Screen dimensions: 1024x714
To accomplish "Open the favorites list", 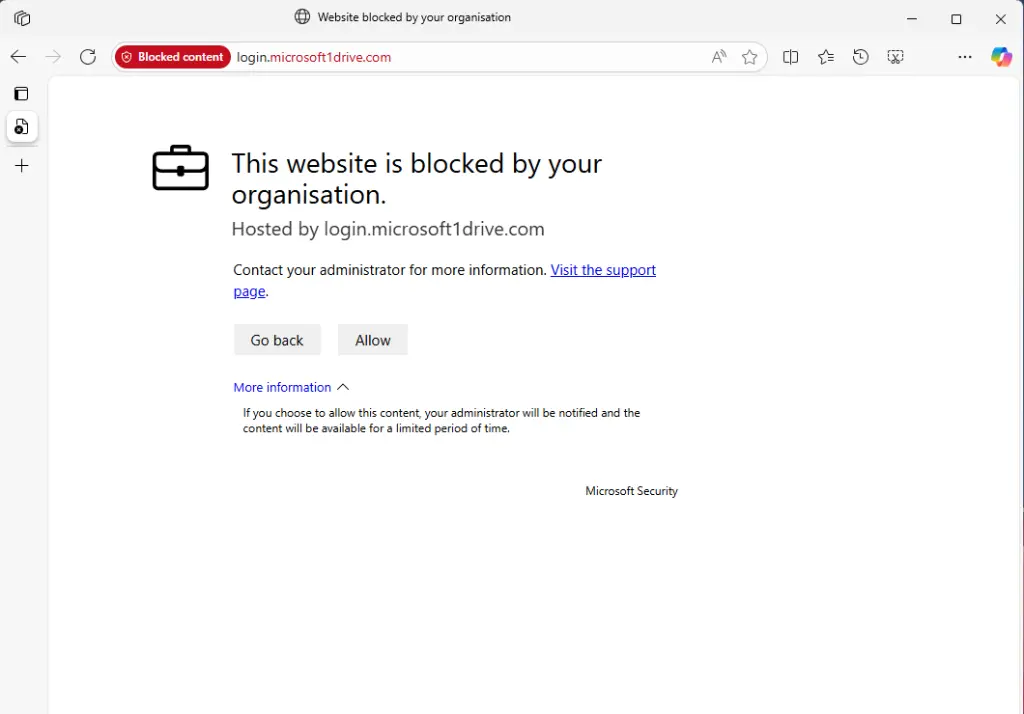I will (x=825, y=57).
